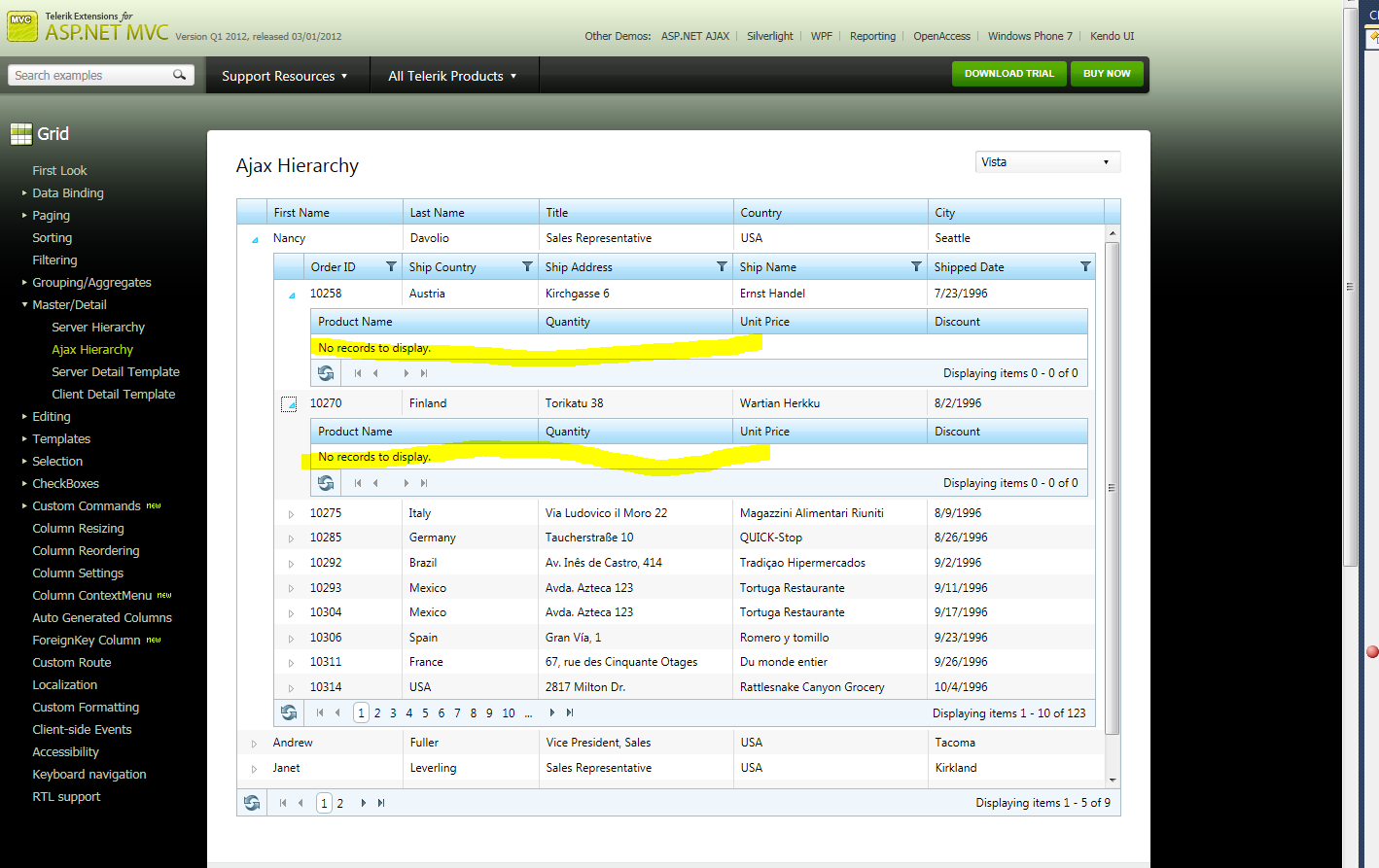Click the Shipped Date filter funnel
This screenshot has height=868, width=1379.
[1085, 266]
